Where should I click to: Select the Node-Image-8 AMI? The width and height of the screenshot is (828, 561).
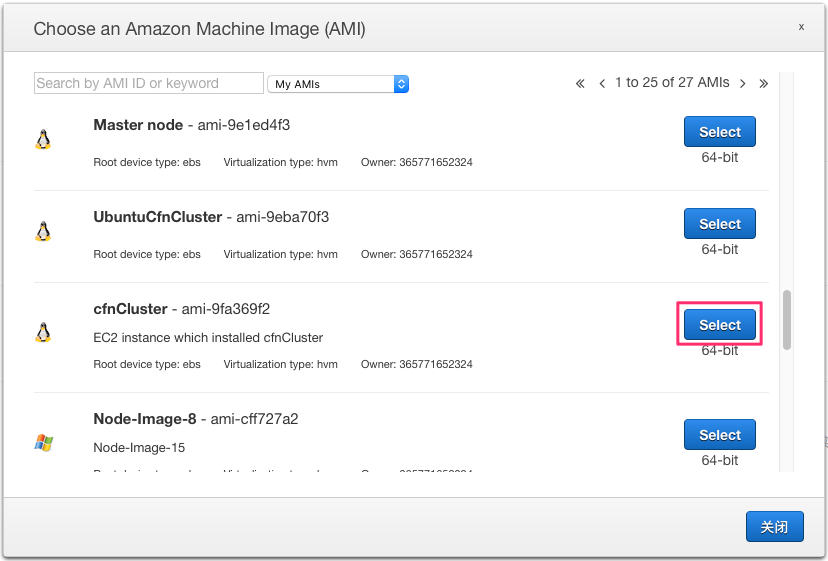(x=720, y=434)
